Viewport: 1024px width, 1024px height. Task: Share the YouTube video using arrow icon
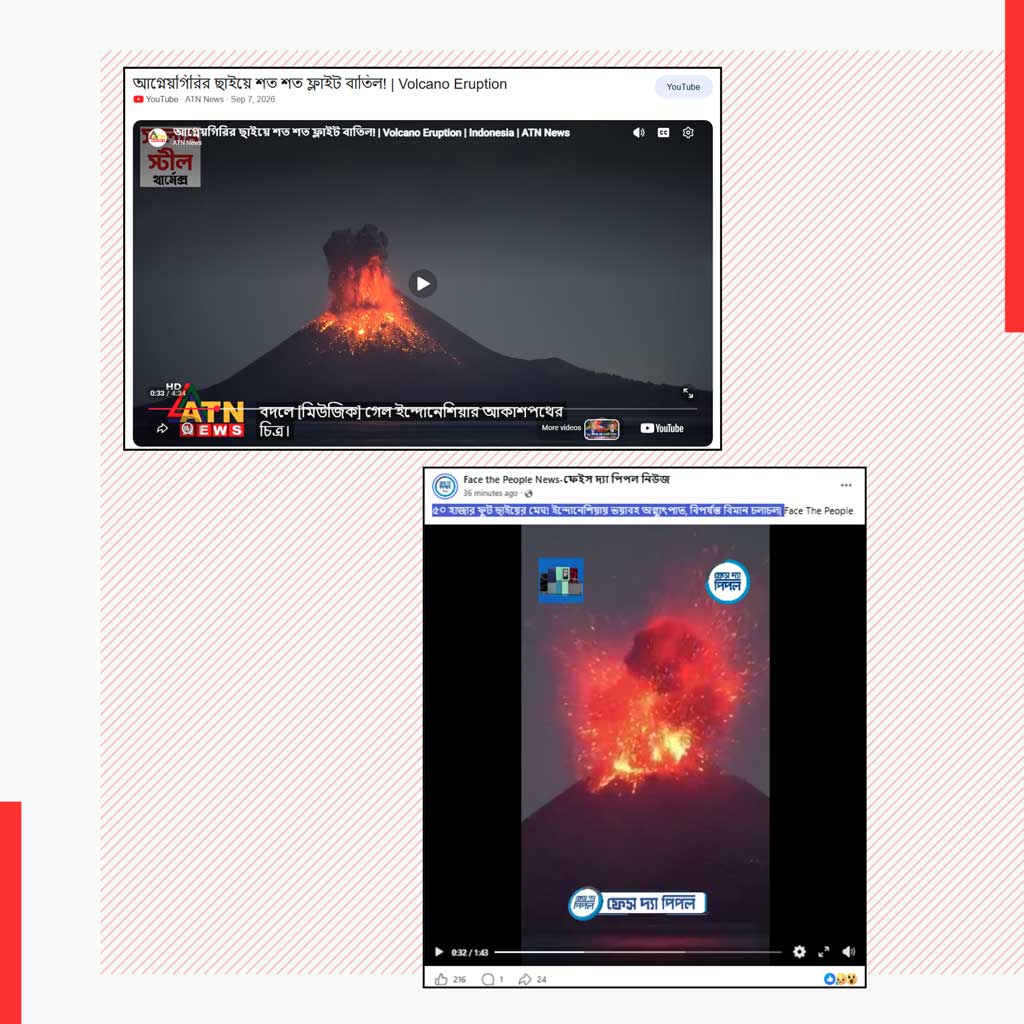coord(162,428)
